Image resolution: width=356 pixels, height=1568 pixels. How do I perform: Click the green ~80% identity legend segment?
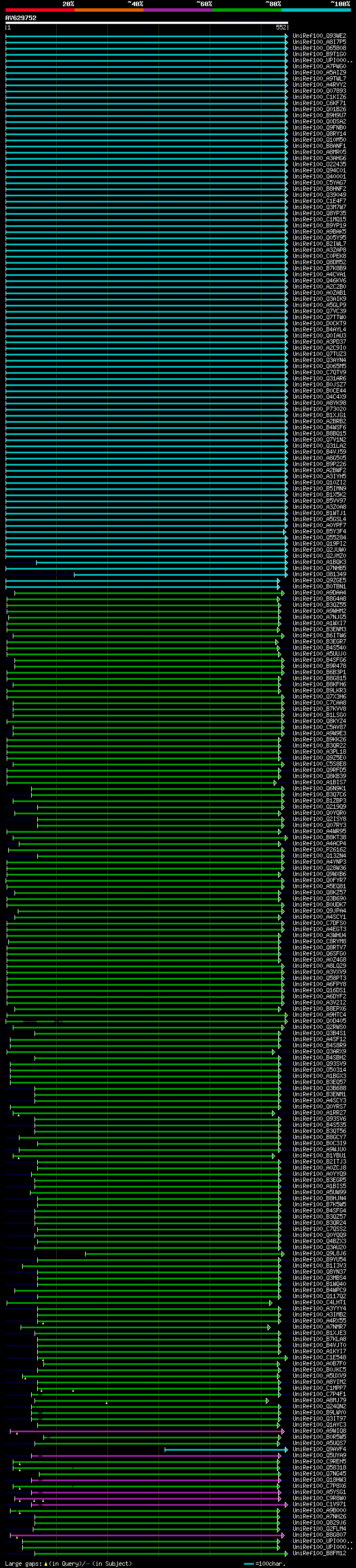[247, 10]
